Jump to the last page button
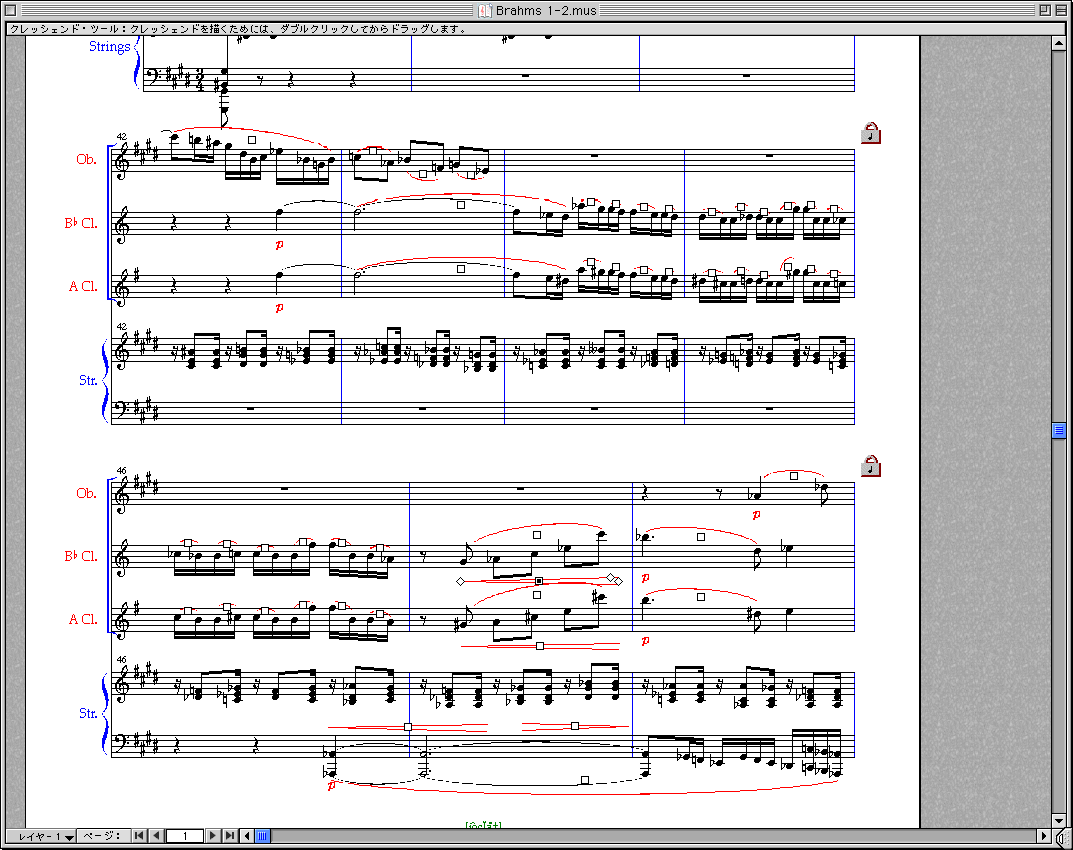 231,836
